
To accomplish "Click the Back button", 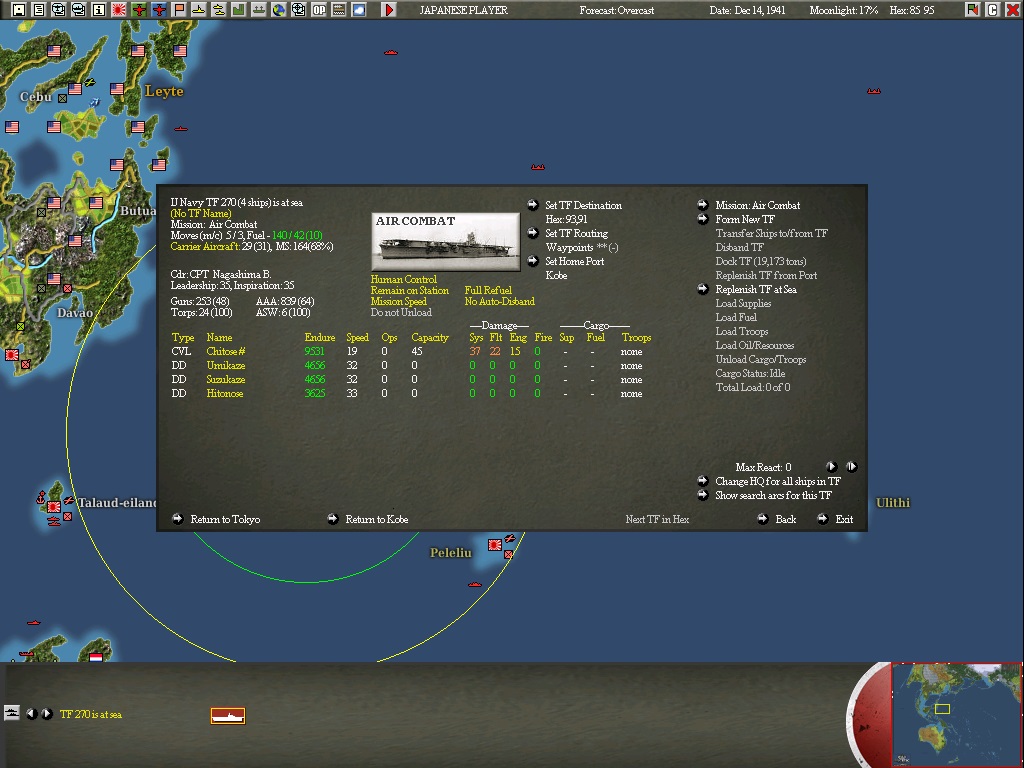I will pos(785,520).
